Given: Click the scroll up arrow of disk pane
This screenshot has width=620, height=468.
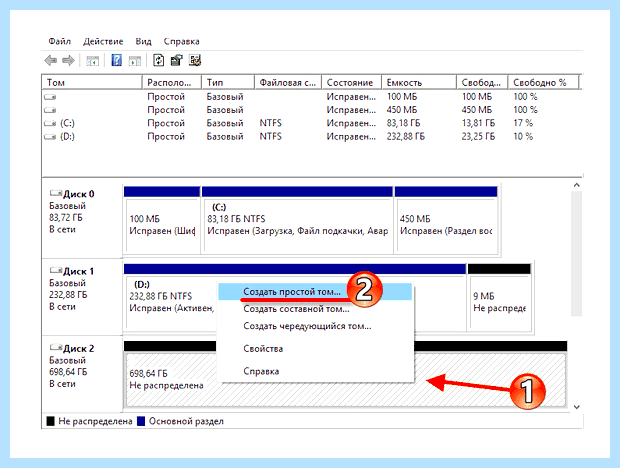Looking at the screenshot, I should tap(577, 185).
